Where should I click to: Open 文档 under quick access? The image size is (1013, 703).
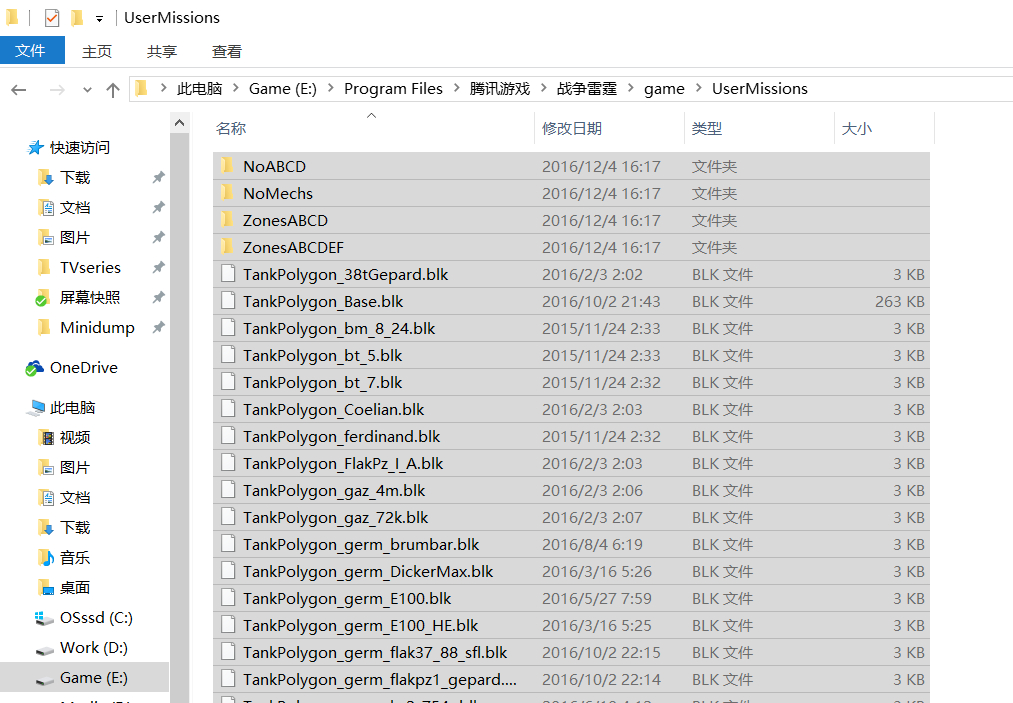(x=65, y=207)
